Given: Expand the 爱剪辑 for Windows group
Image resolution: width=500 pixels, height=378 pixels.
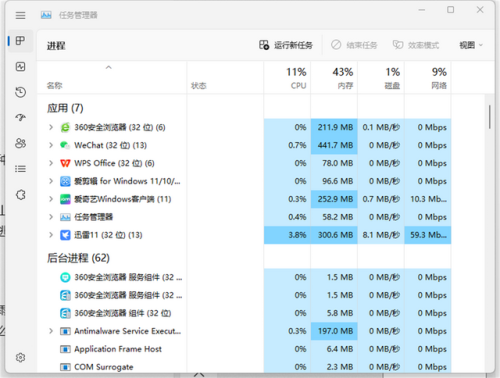Looking at the screenshot, I should point(51,181).
